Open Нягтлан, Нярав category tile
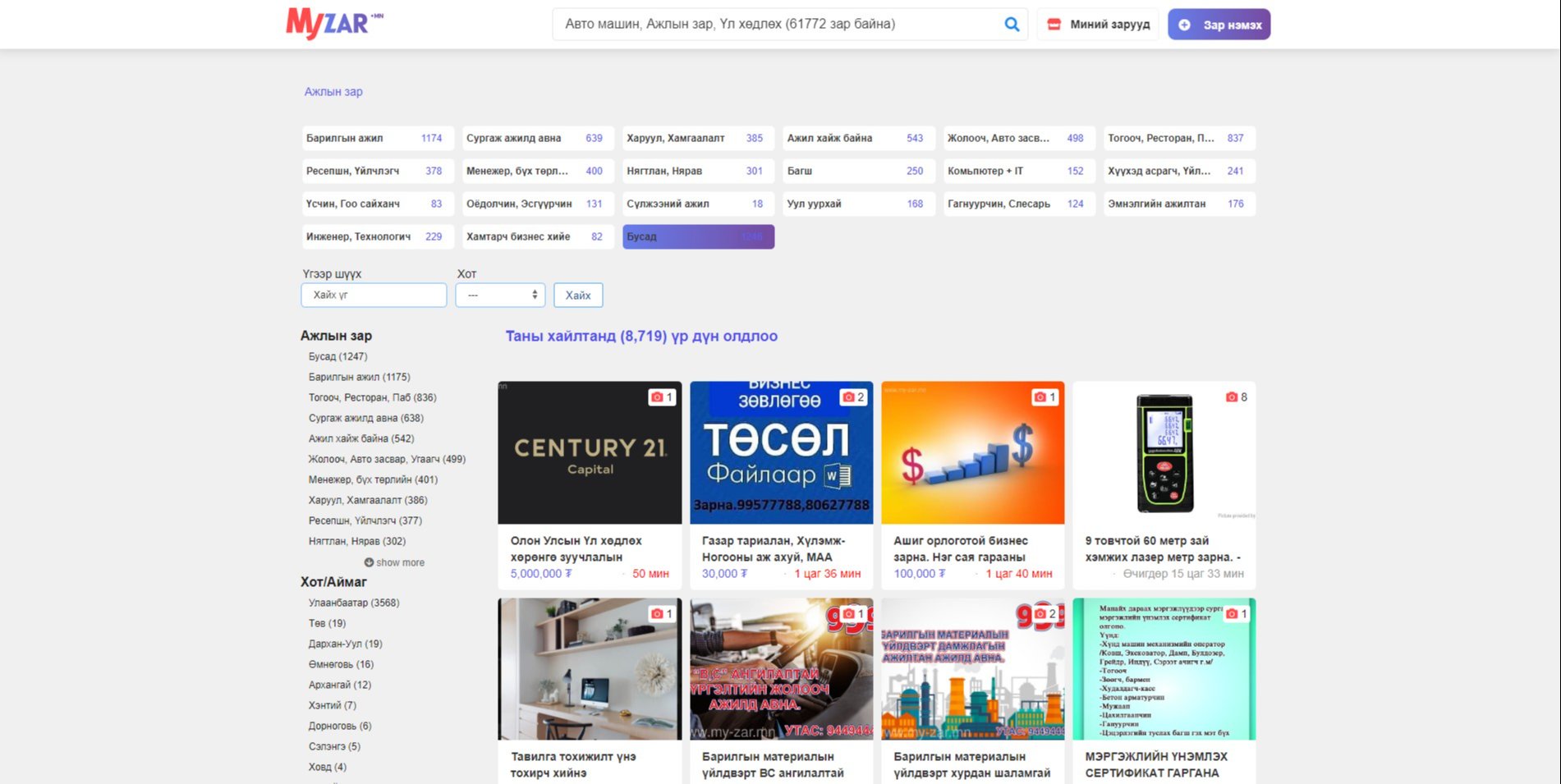Screen dimensions: 1561x784 pyautogui.click(x=698, y=171)
